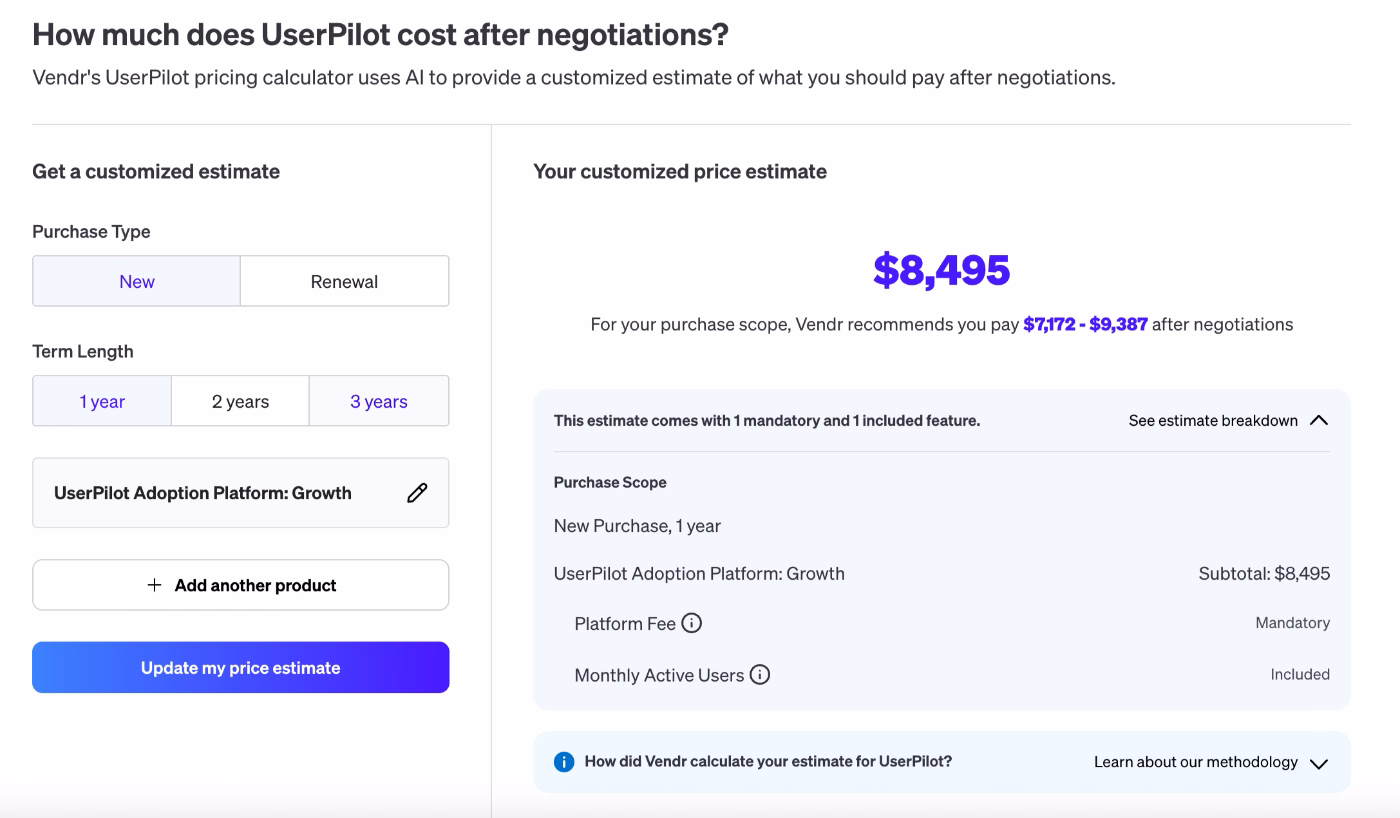Click the info icon beside Monthly Active Users
1400x818 pixels.
[x=759, y=674]
